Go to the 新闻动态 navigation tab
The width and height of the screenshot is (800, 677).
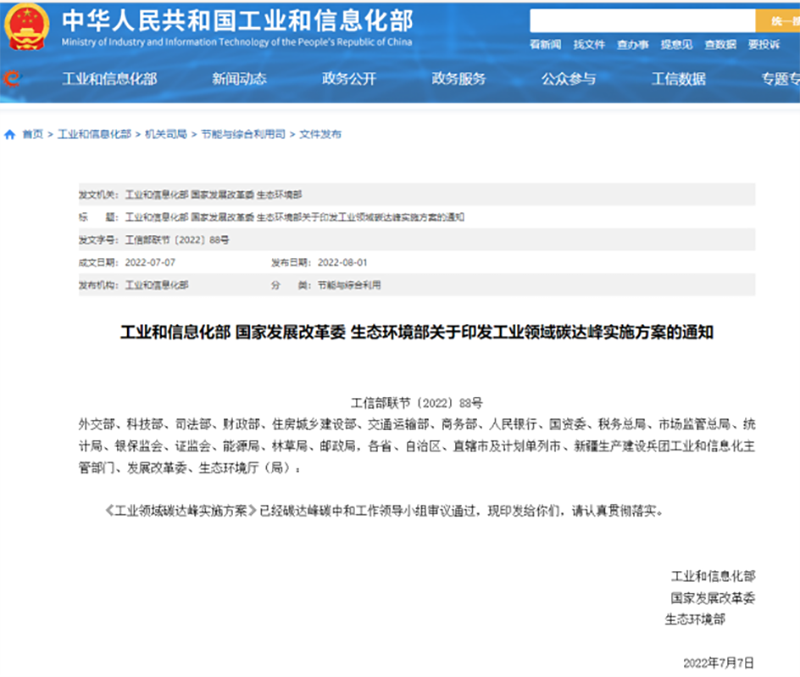(x=239, y=80)
